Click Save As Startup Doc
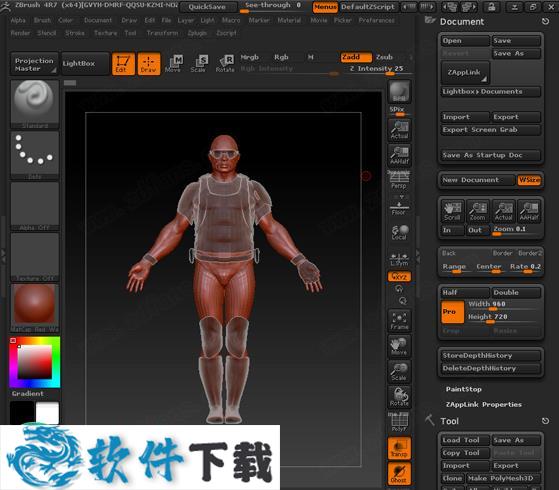Viewport: 559px width, 490px height. (x=491, y=155)
